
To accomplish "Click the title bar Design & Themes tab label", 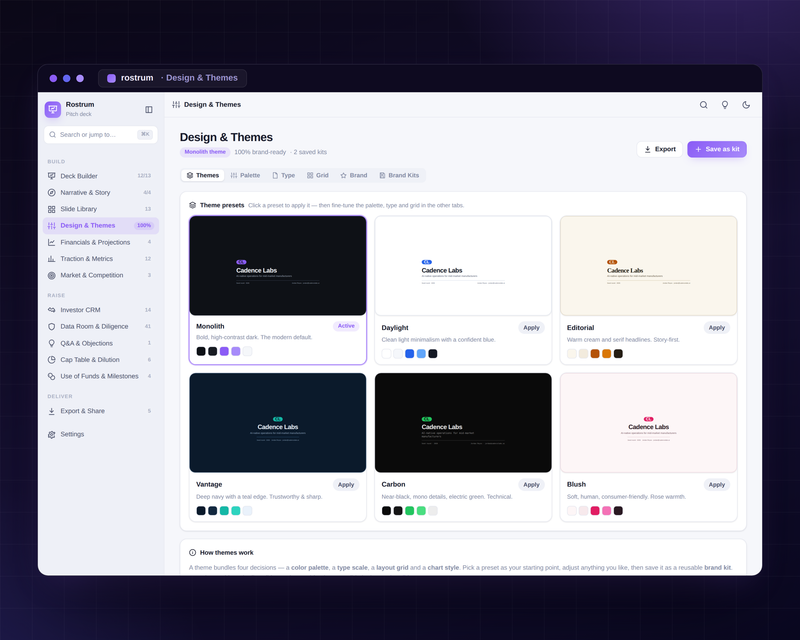I will 202,78.
